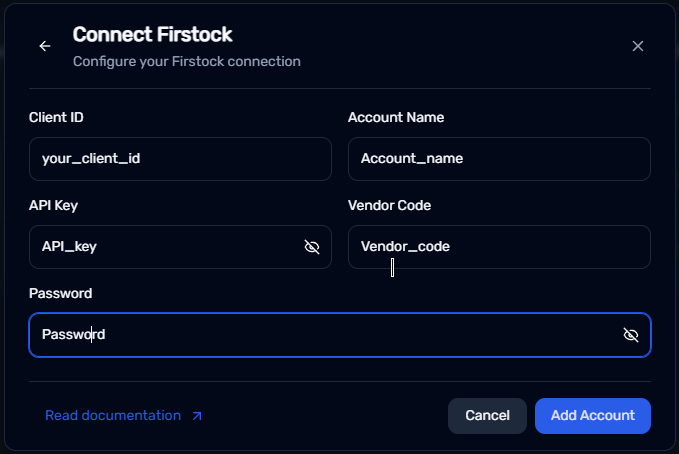Click the external link arrow beside Read documentation
This screenshot has width=679, height=454.
pos(197,416)
